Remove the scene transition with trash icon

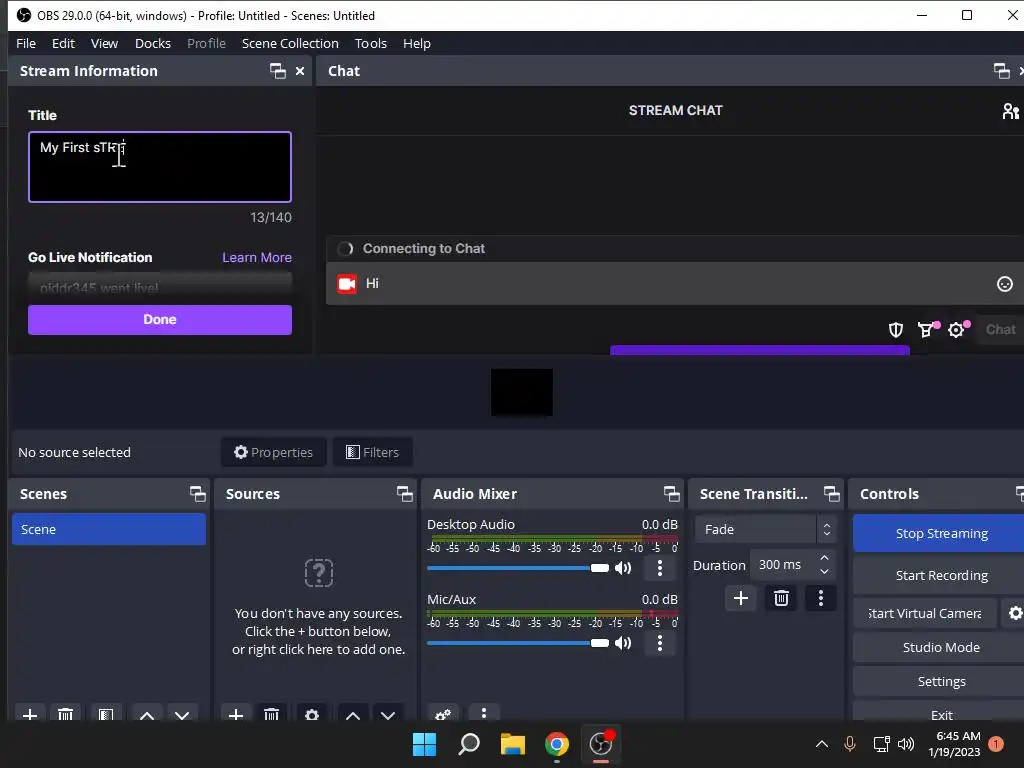tap(781, 598)
